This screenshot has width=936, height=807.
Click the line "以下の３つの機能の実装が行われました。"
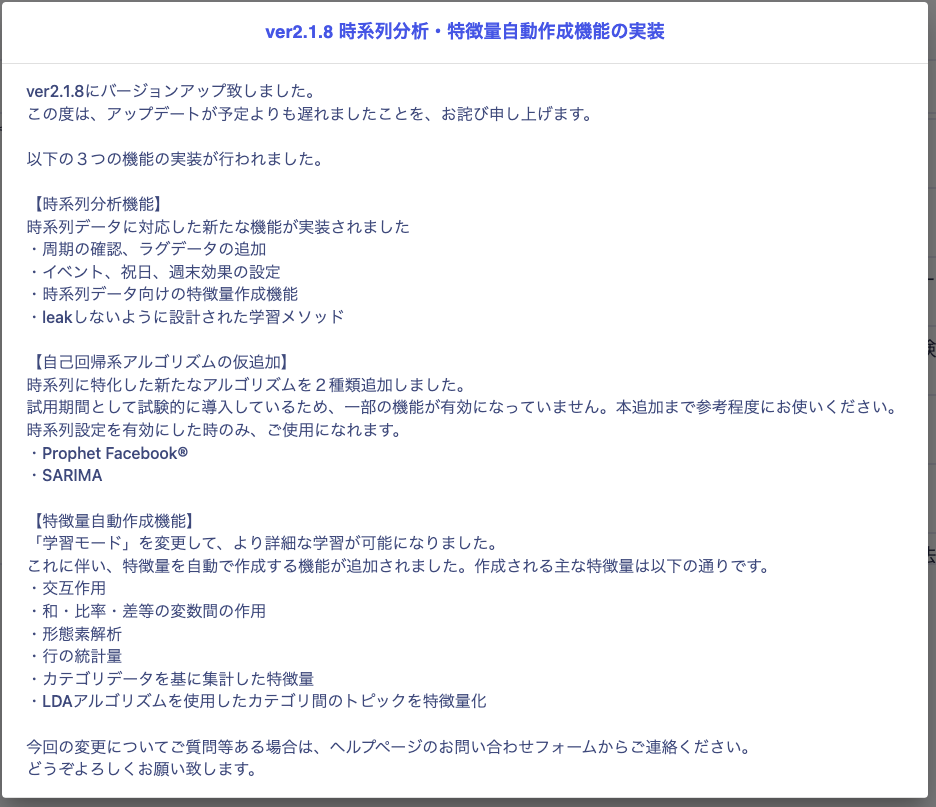[173, 159]
